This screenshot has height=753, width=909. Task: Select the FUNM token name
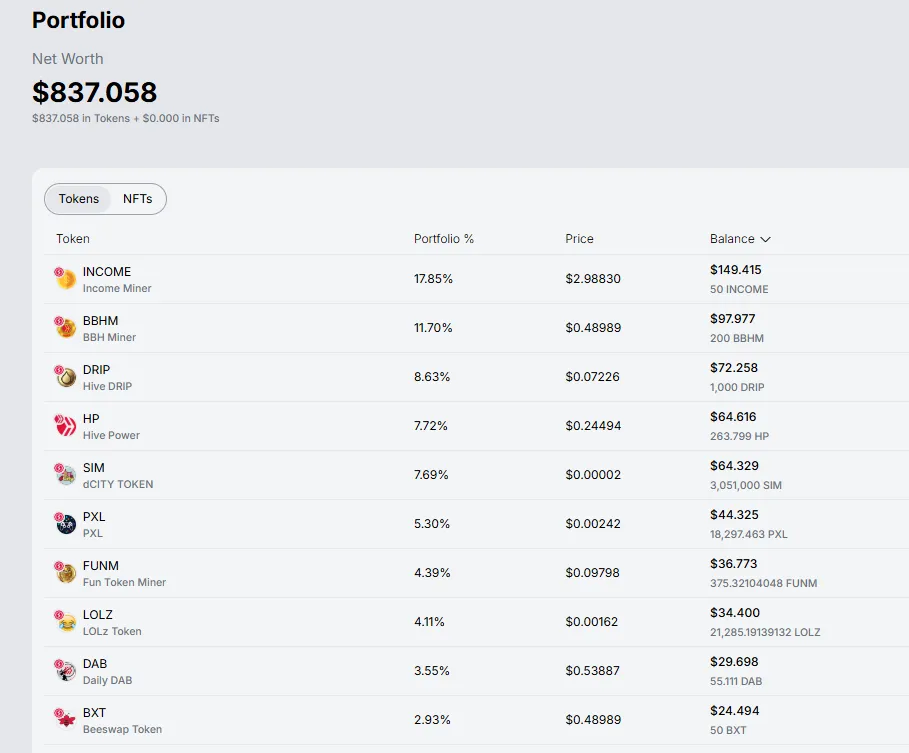101,565
